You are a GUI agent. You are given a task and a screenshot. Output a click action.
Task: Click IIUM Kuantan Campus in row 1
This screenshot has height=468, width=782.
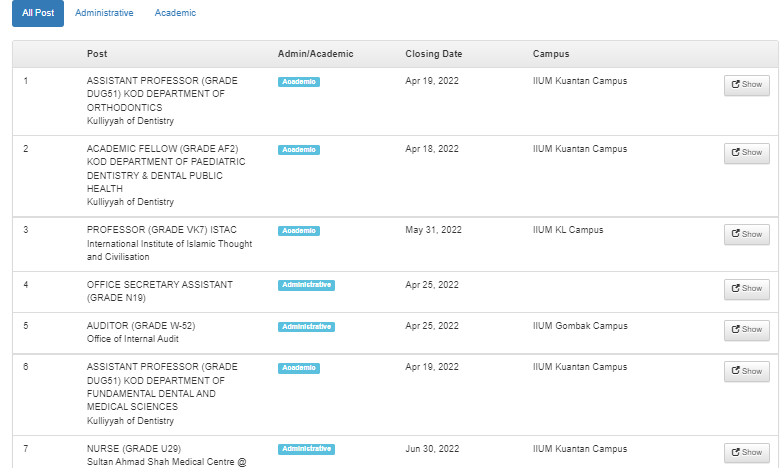[580, 81]
